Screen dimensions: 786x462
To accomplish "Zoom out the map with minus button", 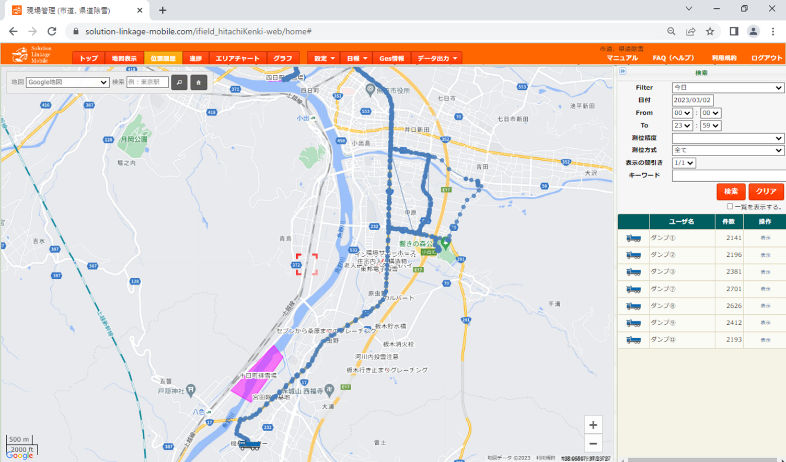I will pyautogui.click(x=593, y=443).
